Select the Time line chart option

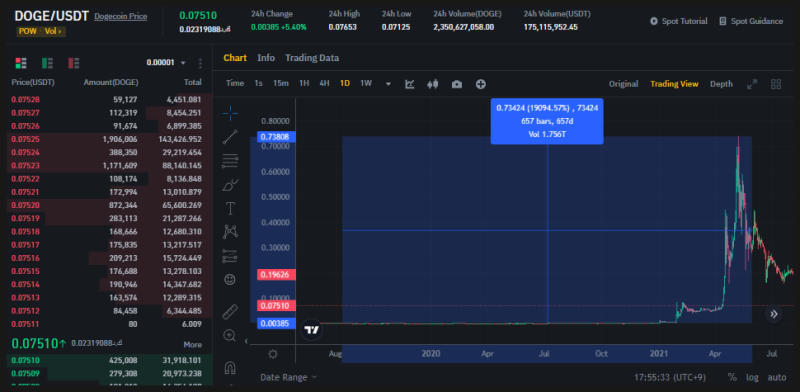click(x=235, y=83)
